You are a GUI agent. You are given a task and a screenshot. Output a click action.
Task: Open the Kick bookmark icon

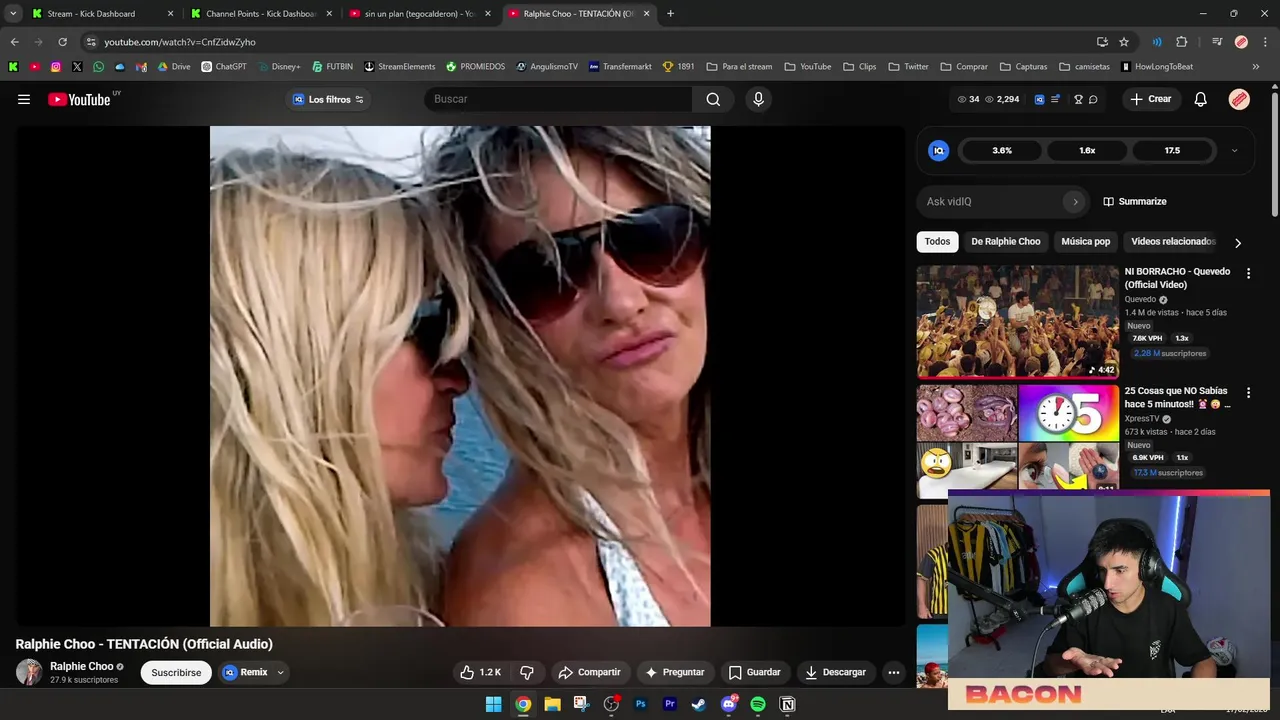click(13, 67)
